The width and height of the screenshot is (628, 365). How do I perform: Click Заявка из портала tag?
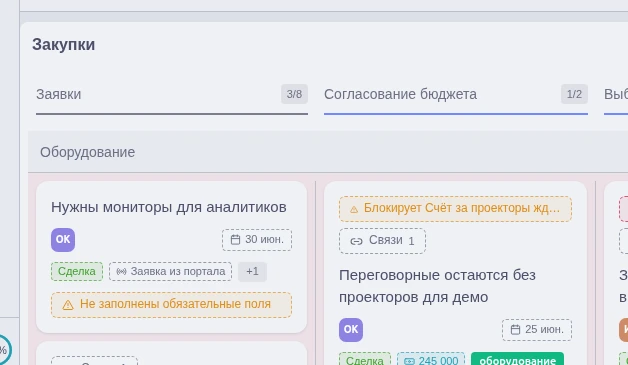click(170, 271)
